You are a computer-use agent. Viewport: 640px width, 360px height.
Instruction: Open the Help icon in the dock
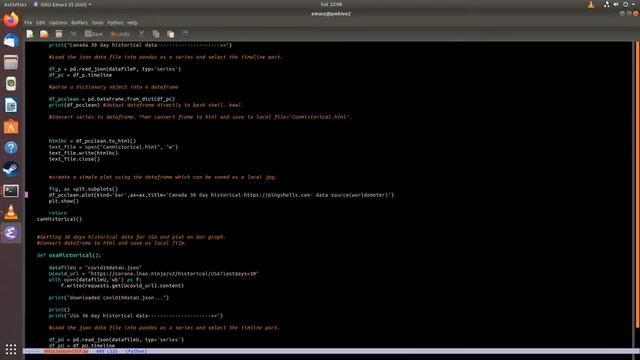pos(11,148)
